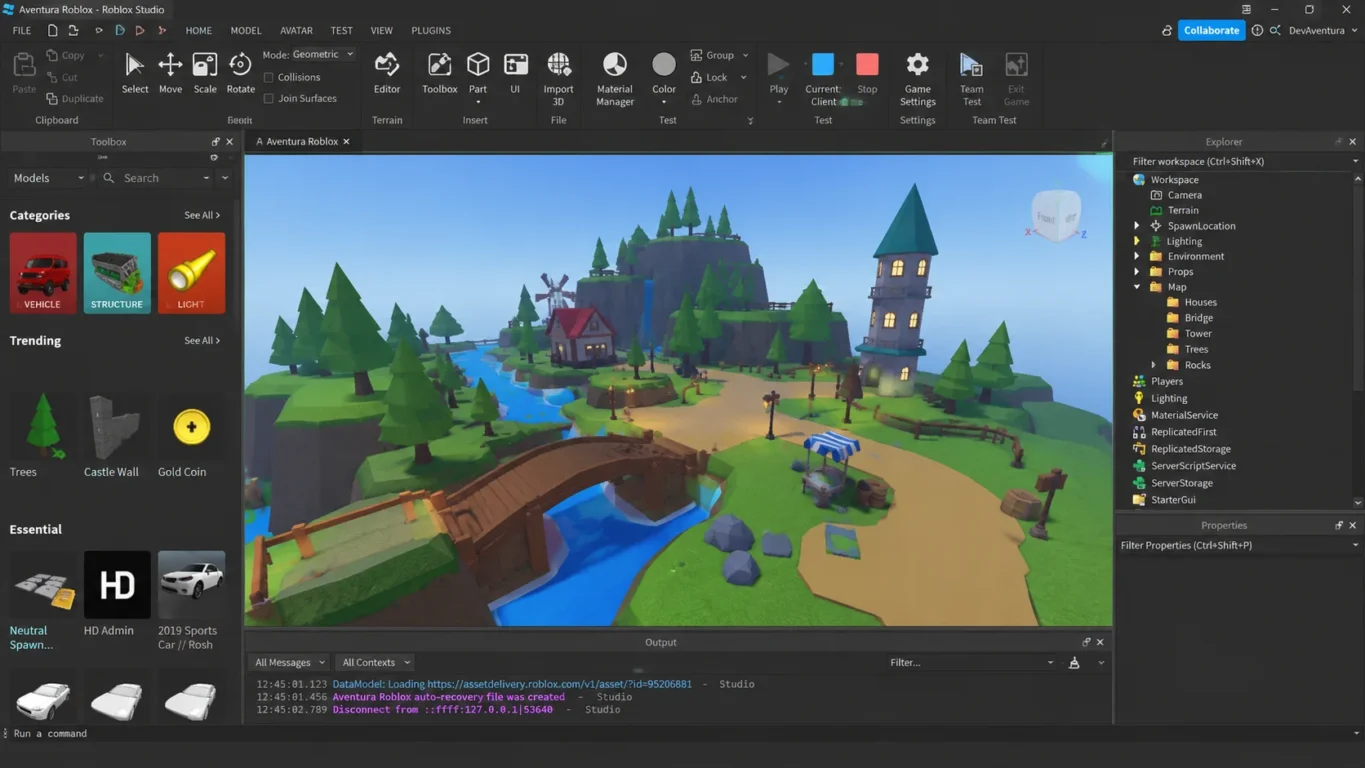Image resolution: width=1365 pixels, height=768 pixels.
Task: Open the UI insert tool
Action: pos(515,74)
